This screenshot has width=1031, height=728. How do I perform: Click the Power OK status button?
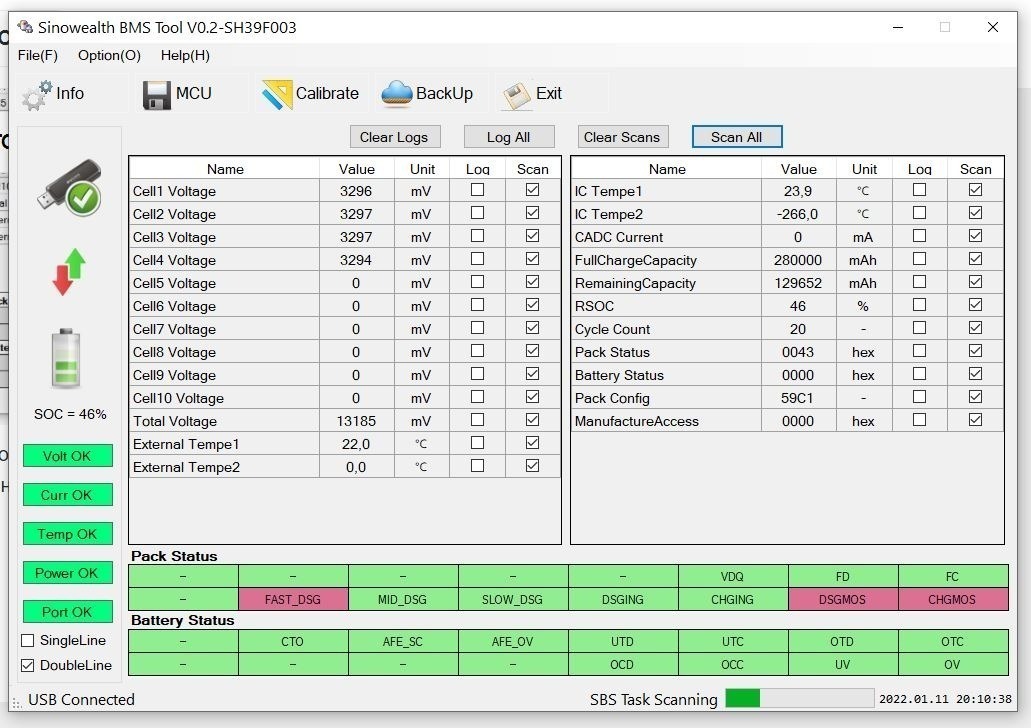tap(67, 573)
